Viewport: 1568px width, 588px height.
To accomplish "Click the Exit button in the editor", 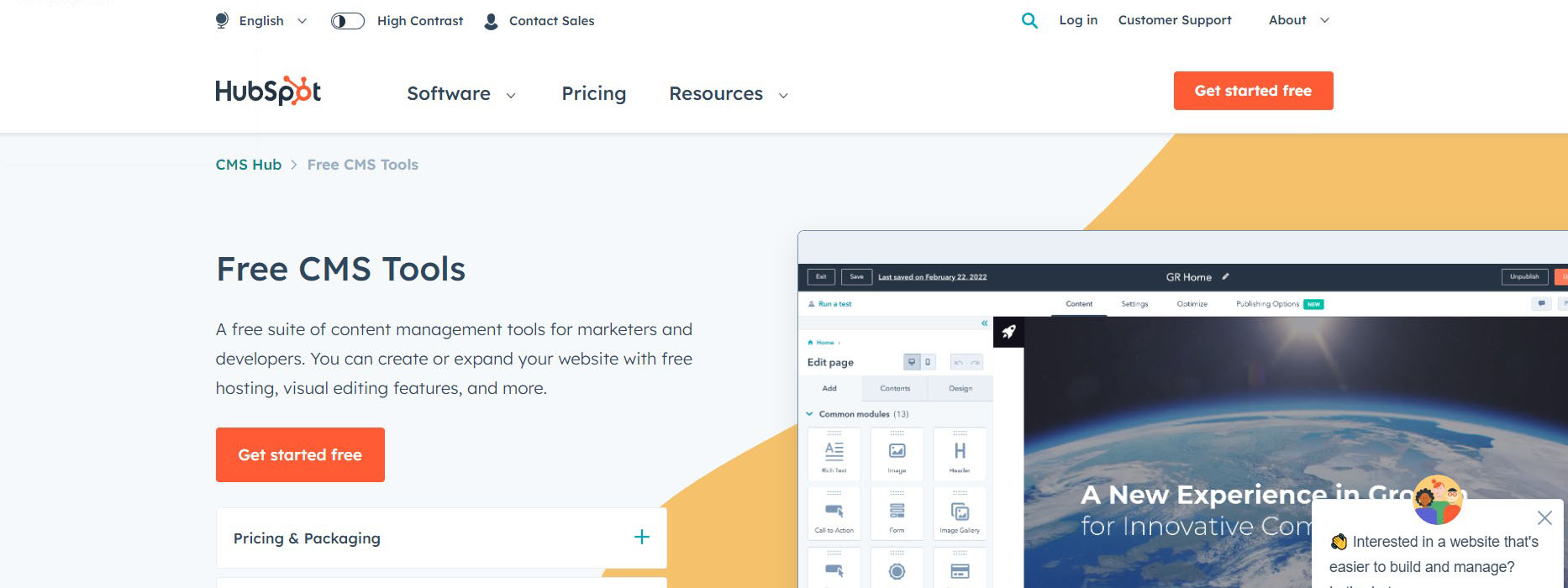I will 821,276.
